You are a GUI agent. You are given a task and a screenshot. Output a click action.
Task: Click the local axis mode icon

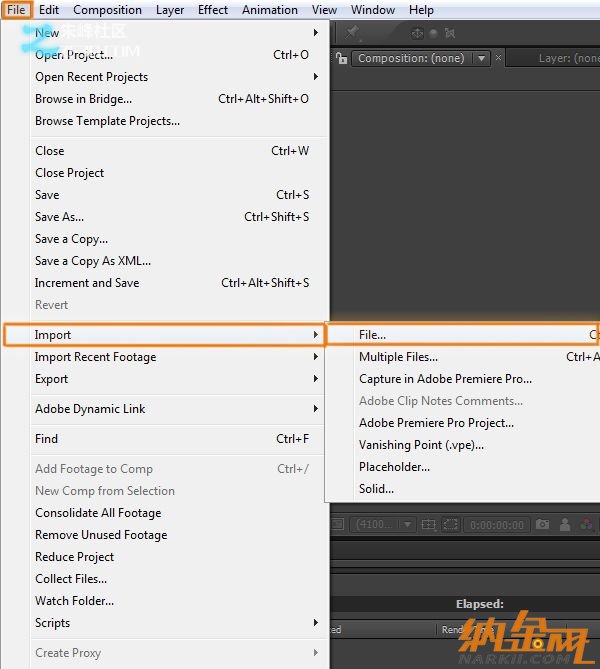coord(416,33)
